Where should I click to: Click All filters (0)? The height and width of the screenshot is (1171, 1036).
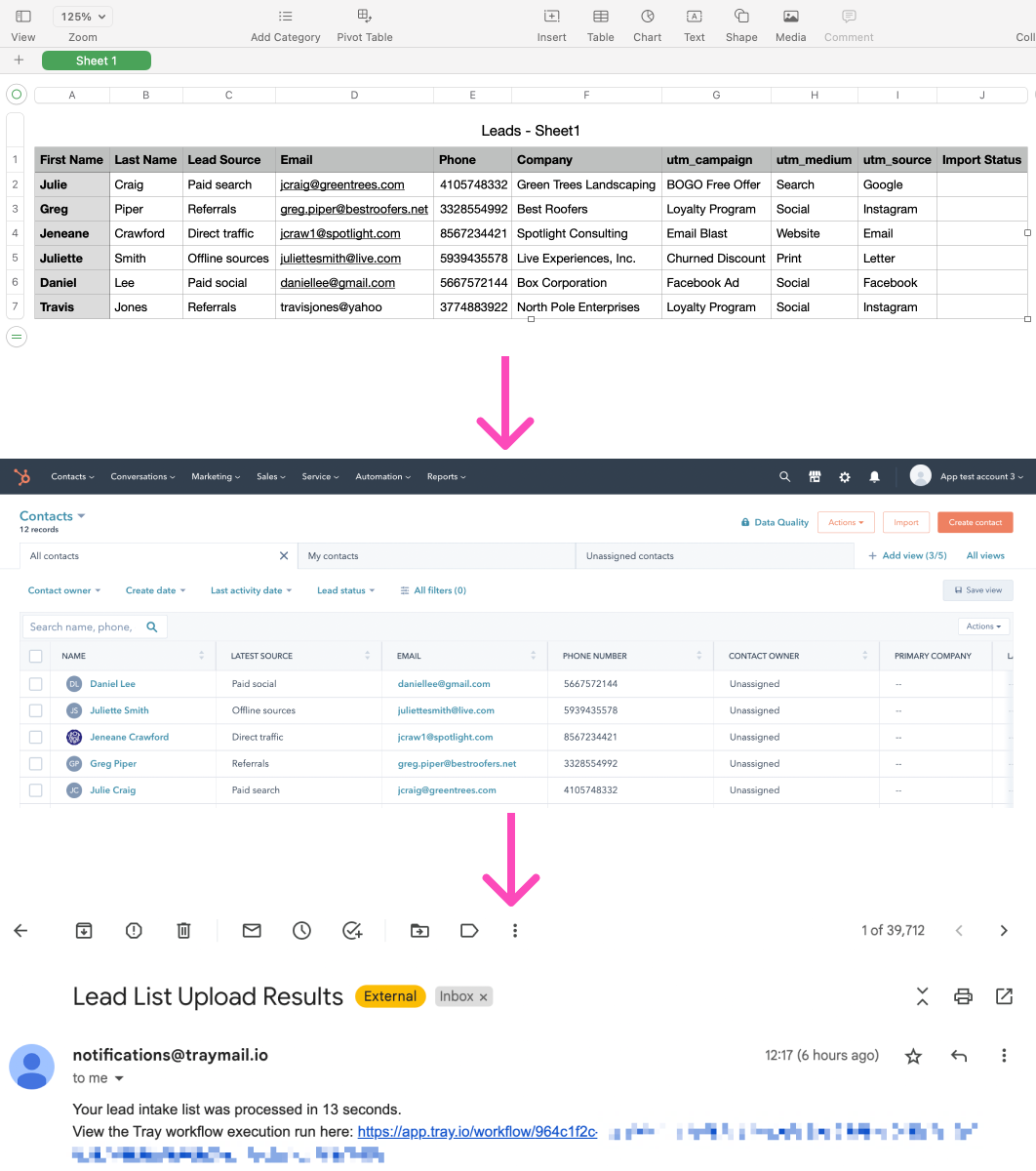tap(433, 590)
